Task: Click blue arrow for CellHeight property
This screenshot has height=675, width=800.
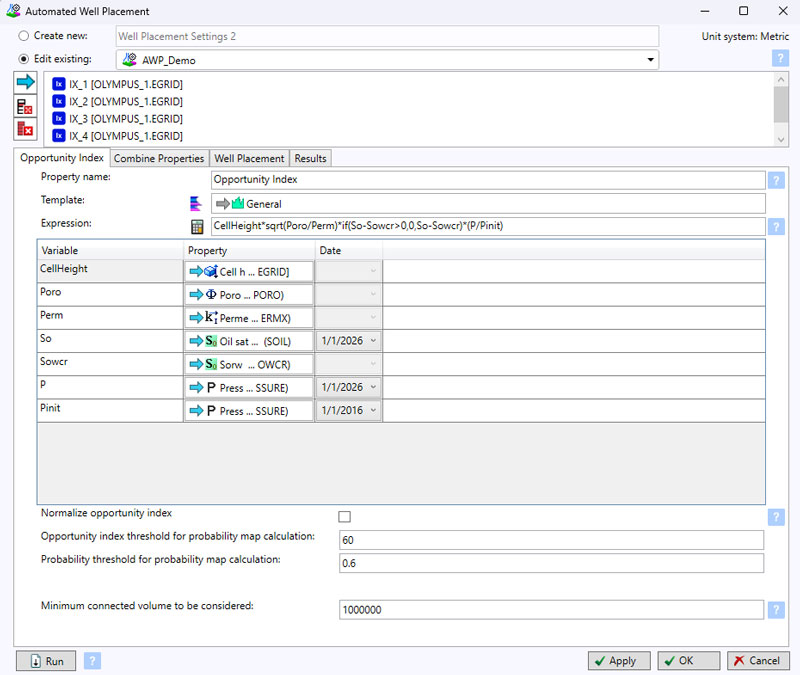Action: (196, 271)
